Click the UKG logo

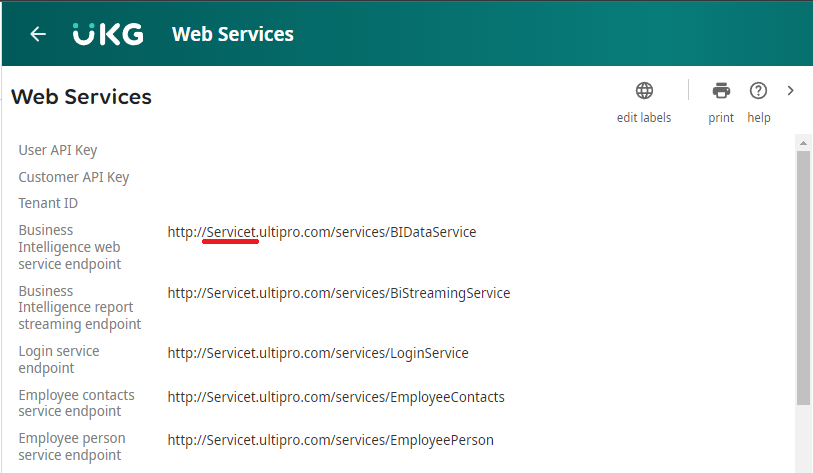click(108, 34)
